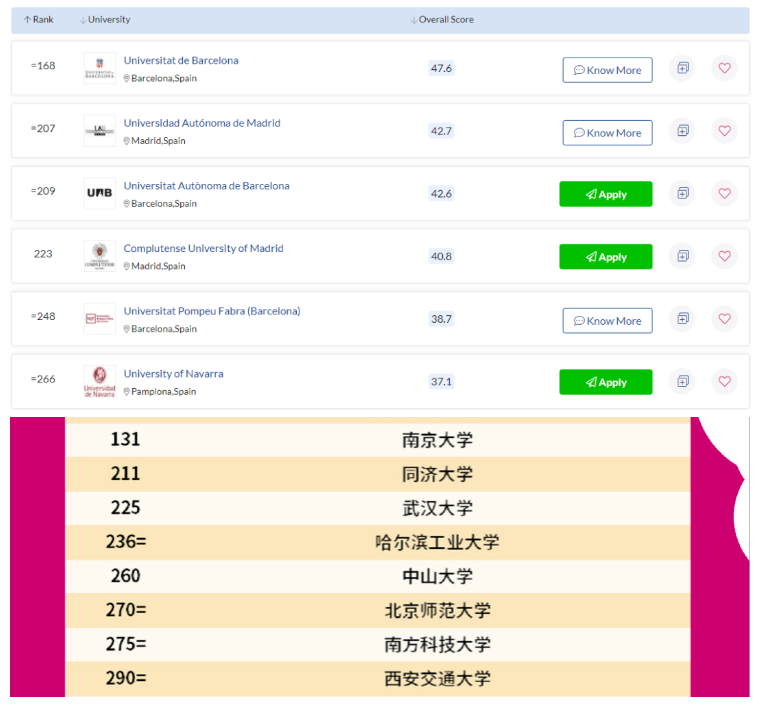Add Universidad Autónoma de Madrid to compare

tap(682, 130)
